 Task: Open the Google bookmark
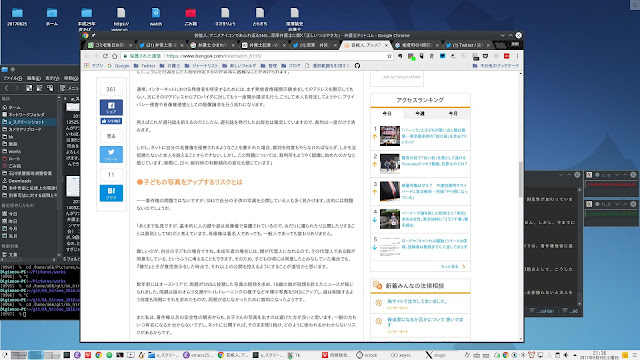pos(118,65)
